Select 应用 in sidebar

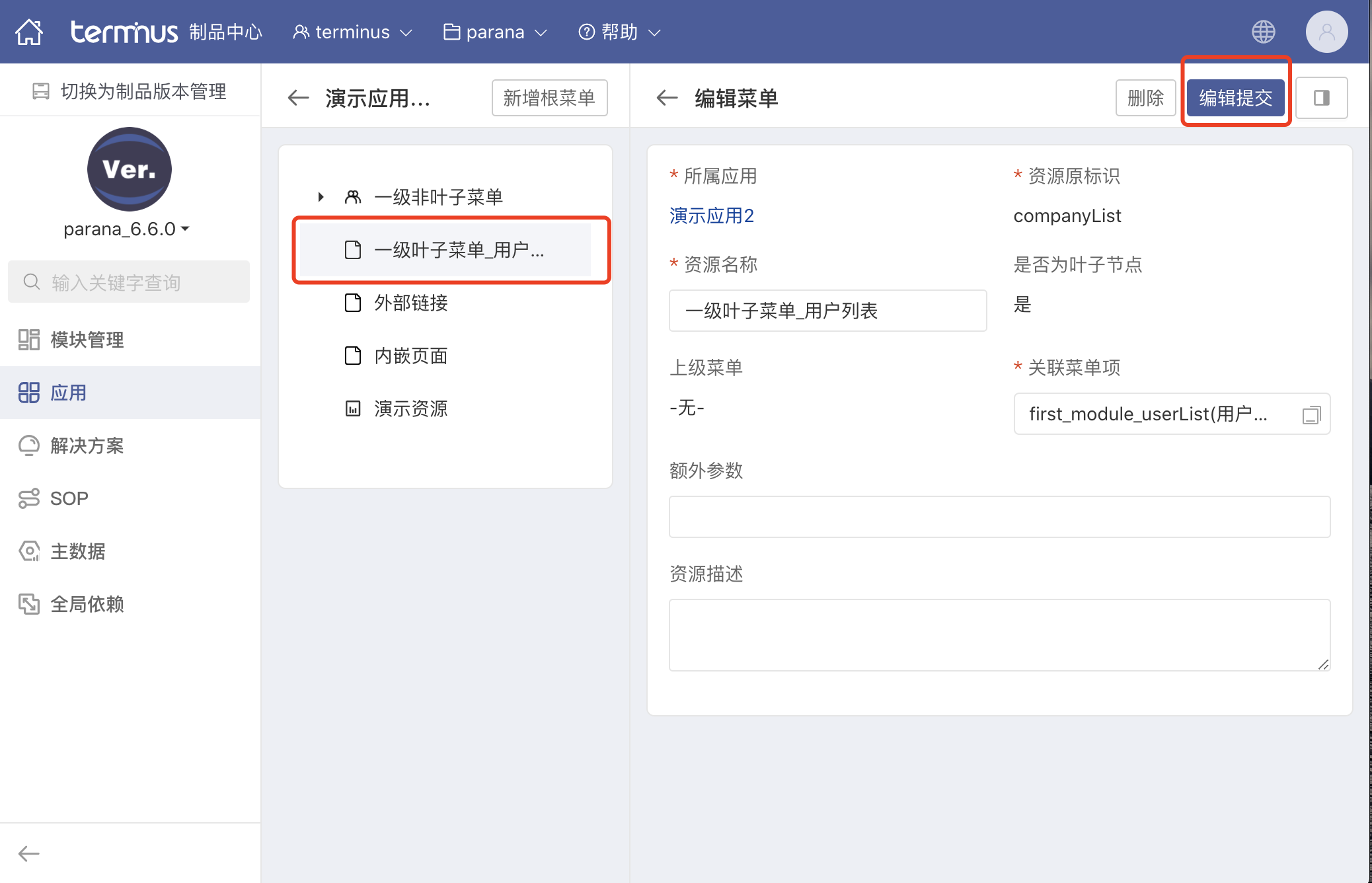tap(130, 393)
